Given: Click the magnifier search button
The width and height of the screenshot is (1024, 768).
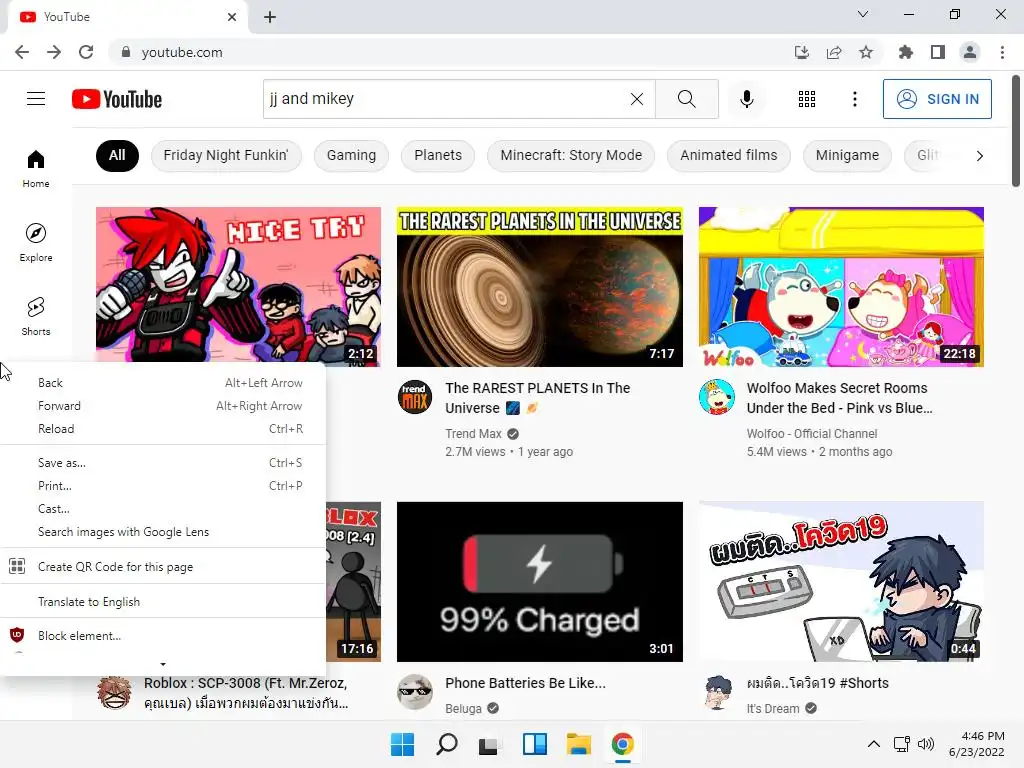Looking at the screenshot, I should [686, 99].
